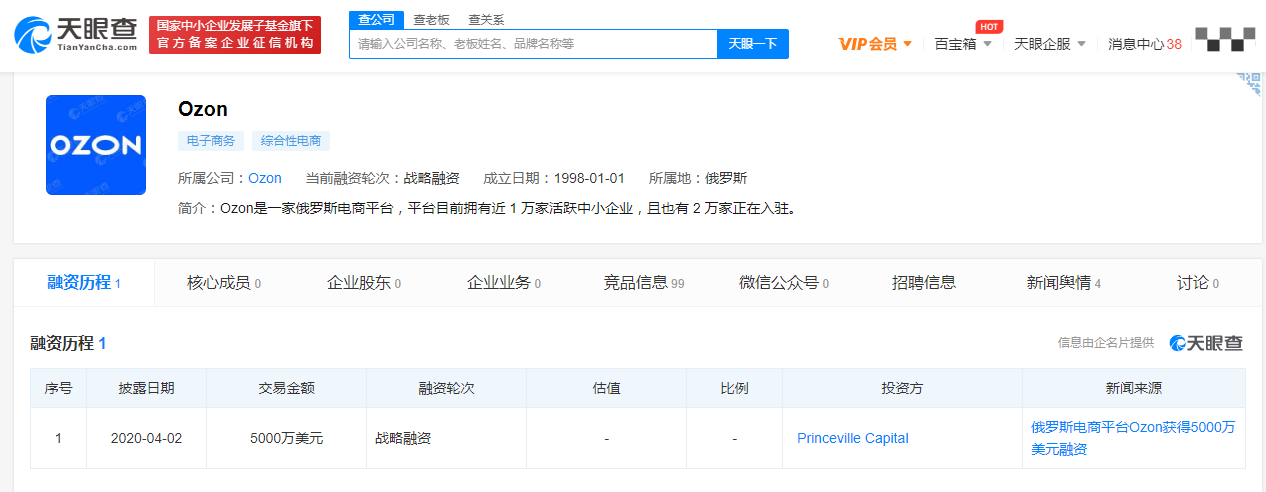Switch to 微信公众号 tab
The width and height of the screenshot is (1266, 492).
(784, 283)
